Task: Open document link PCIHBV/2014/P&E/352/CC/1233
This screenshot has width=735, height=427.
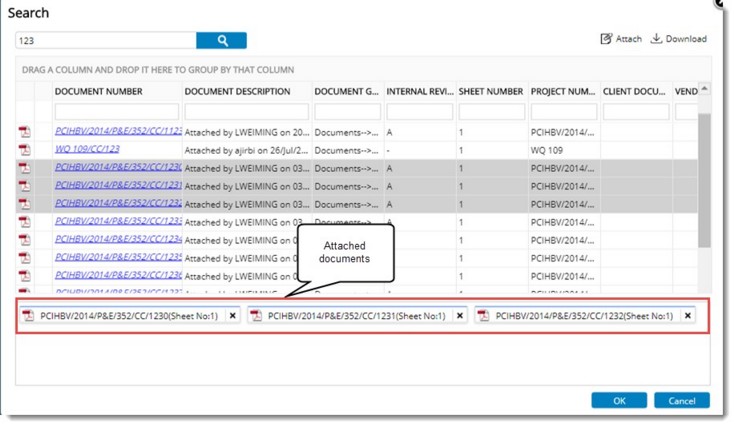Action: (118, 221)
